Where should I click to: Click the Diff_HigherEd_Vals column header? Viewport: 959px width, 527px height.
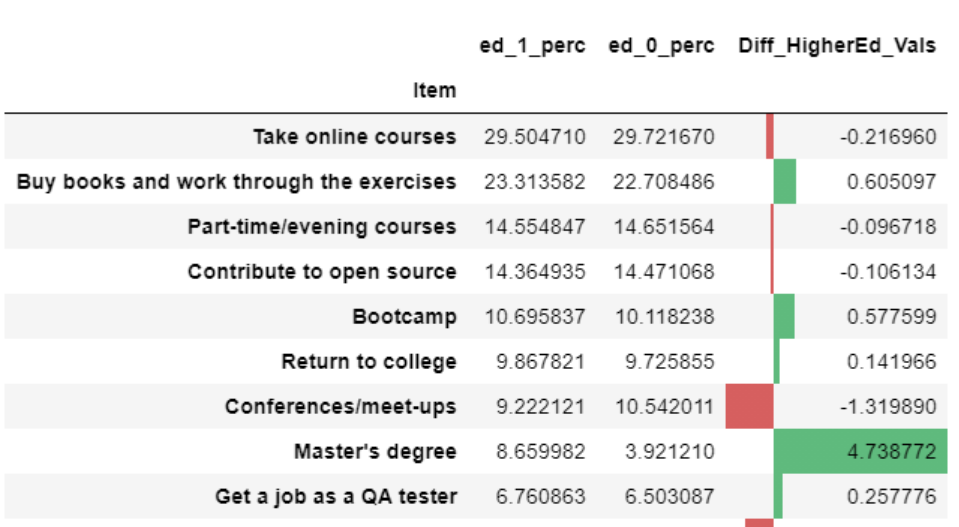[x=836, y=46]
